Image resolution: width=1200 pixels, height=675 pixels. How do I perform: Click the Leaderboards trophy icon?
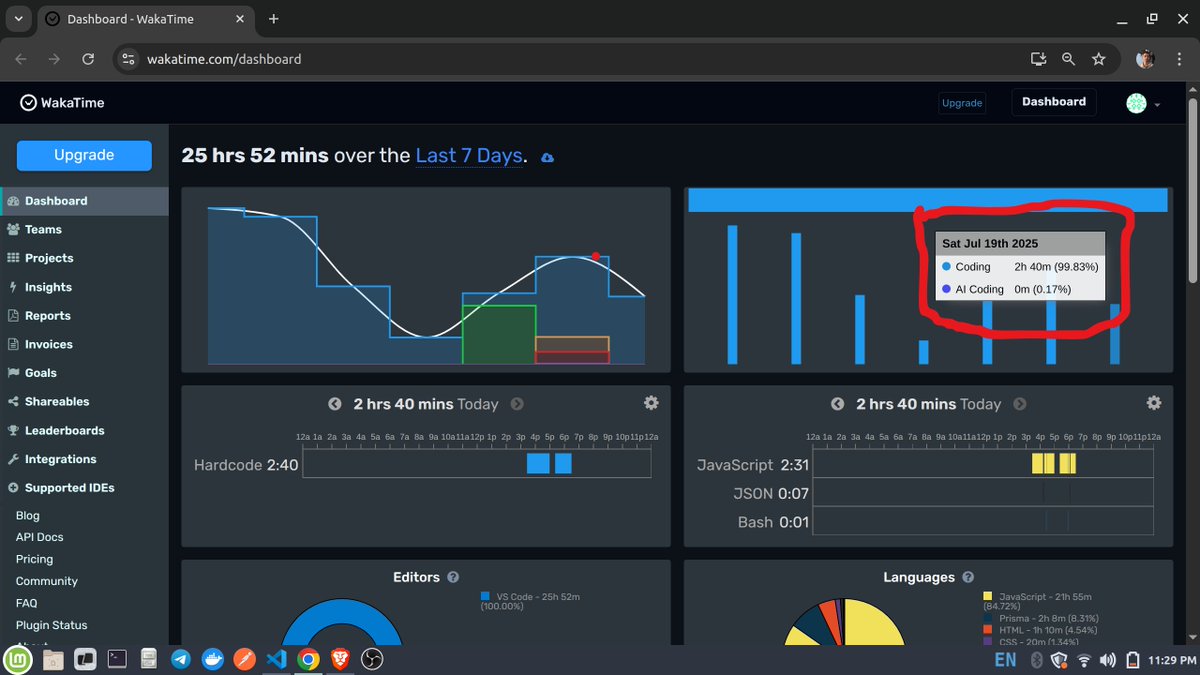click(14, 431)
